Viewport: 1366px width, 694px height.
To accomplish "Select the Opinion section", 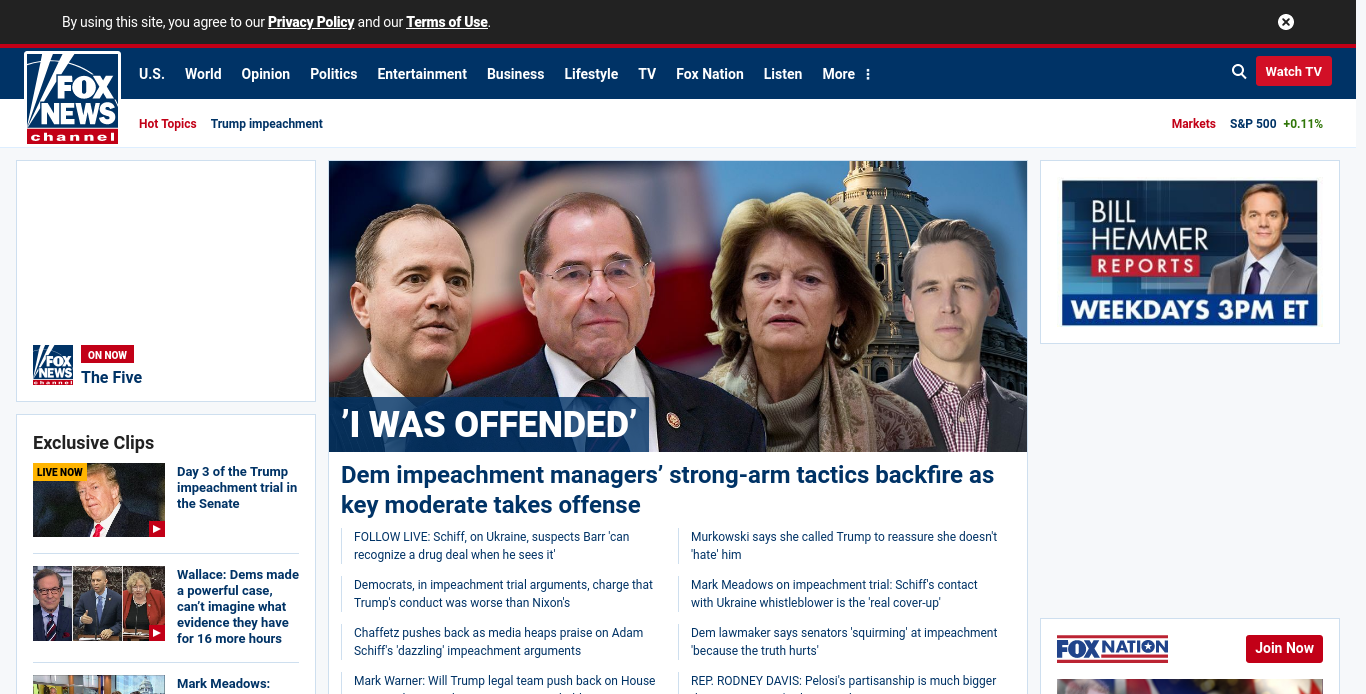I will coord(265,74).
